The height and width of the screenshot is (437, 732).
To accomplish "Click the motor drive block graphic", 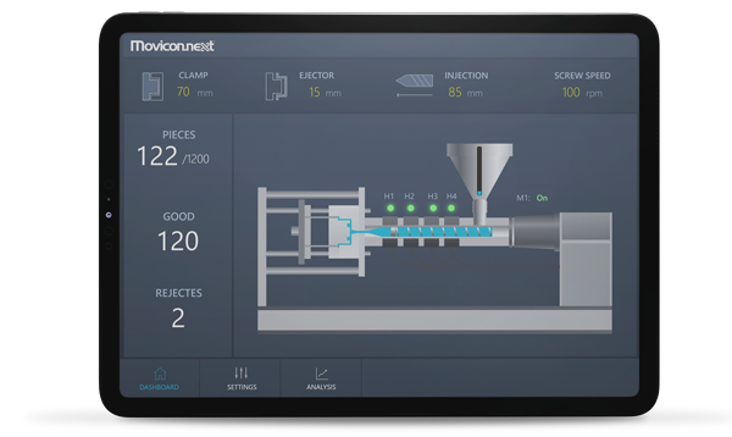I will (x=586, y=259).
